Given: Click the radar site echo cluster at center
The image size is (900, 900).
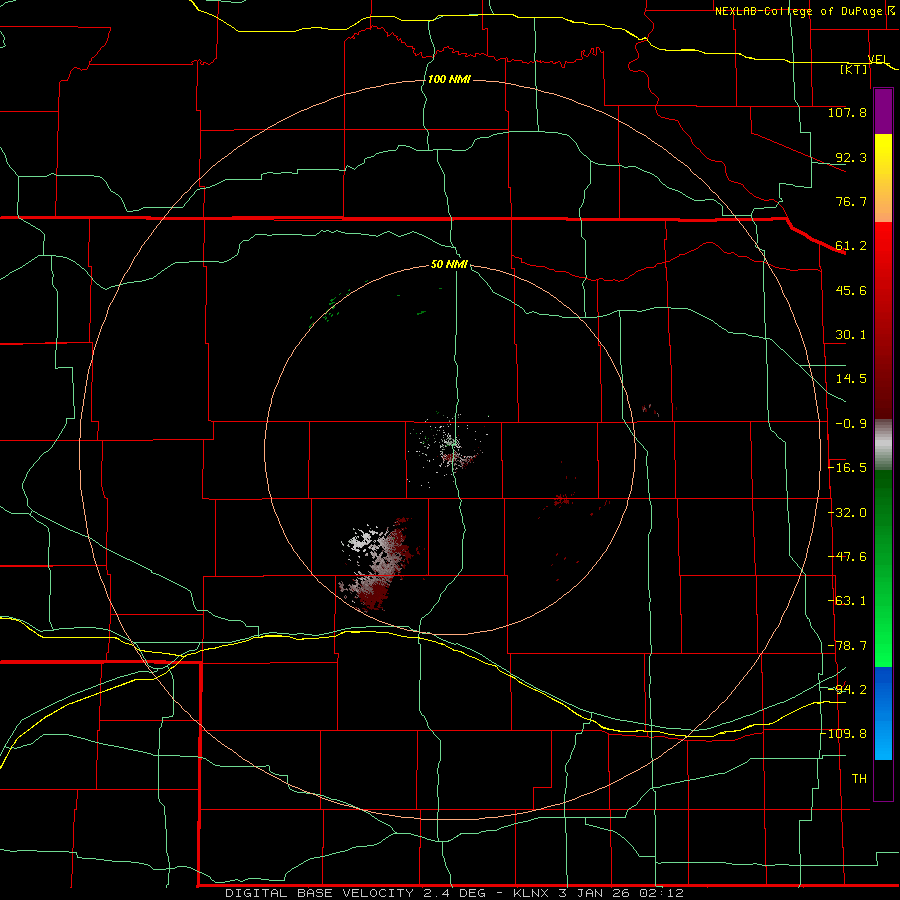Looking at the screenshot, I should (451, 448).
